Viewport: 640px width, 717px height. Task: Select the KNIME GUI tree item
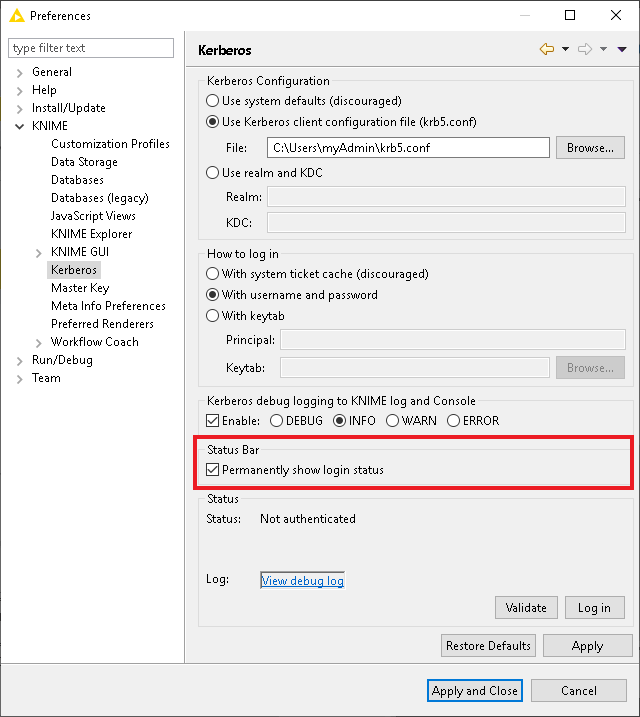pos(80,251)
